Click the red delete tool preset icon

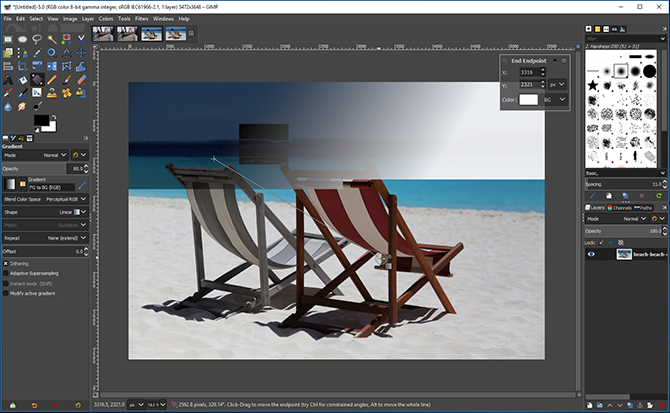pyautogui.click(x=58, y=404)
